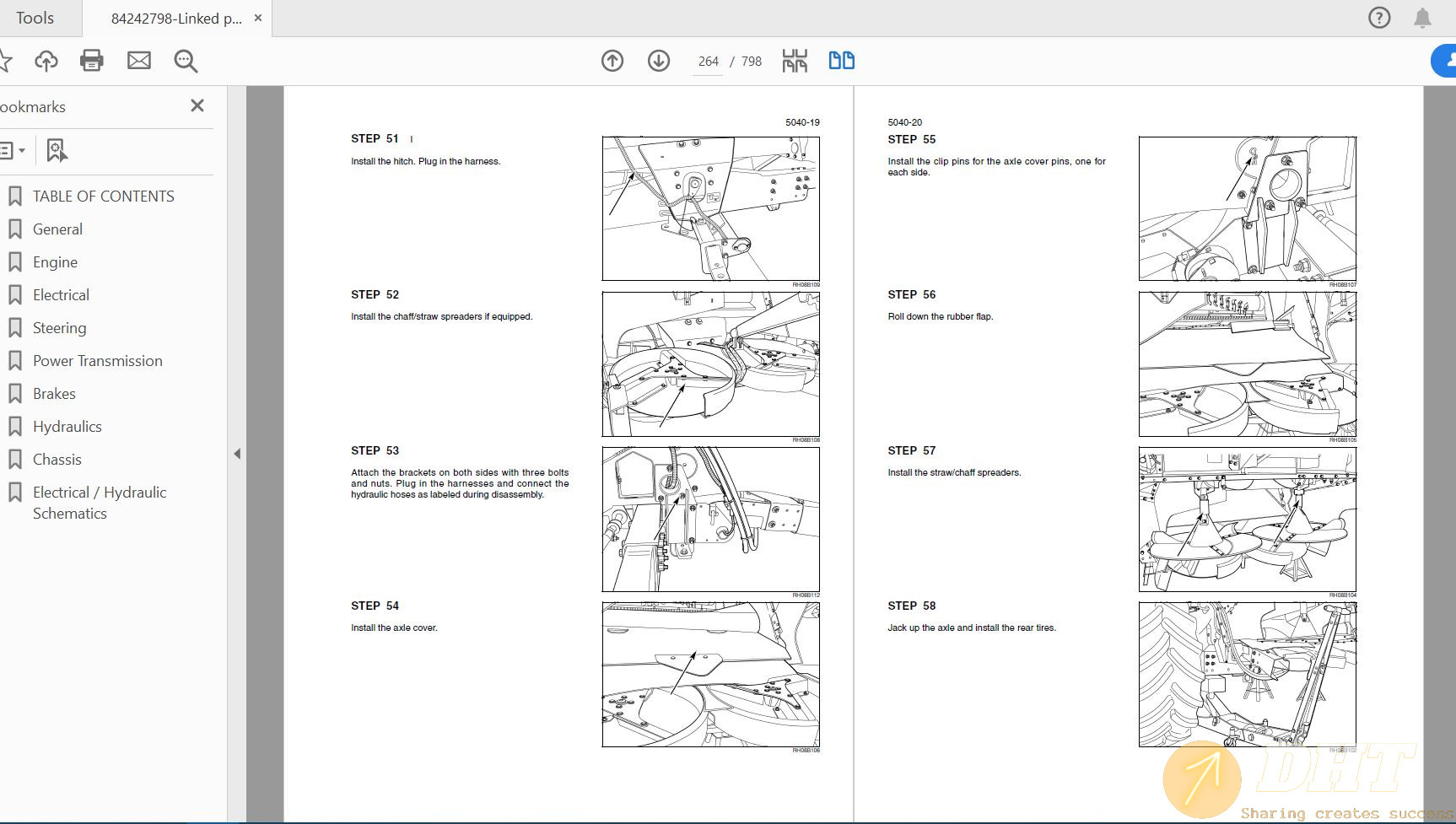Viewport: 1456px width, 824px height.
Task: Click text 'Roll down the rubber flap.'
Action: click(940, 316)
